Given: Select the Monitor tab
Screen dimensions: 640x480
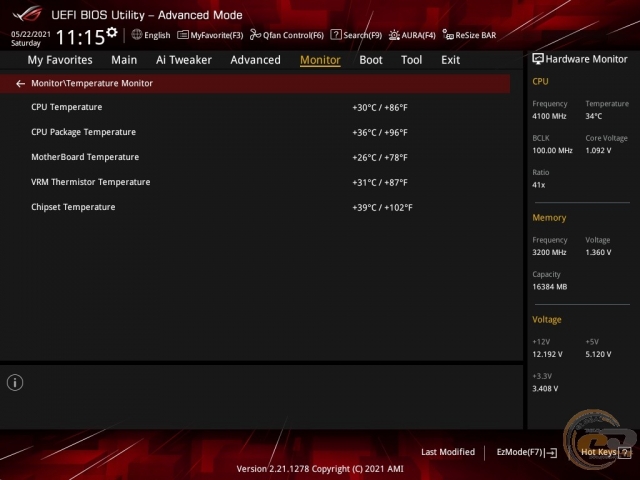Looking at the screenshot, I should (x=320, y=60).
